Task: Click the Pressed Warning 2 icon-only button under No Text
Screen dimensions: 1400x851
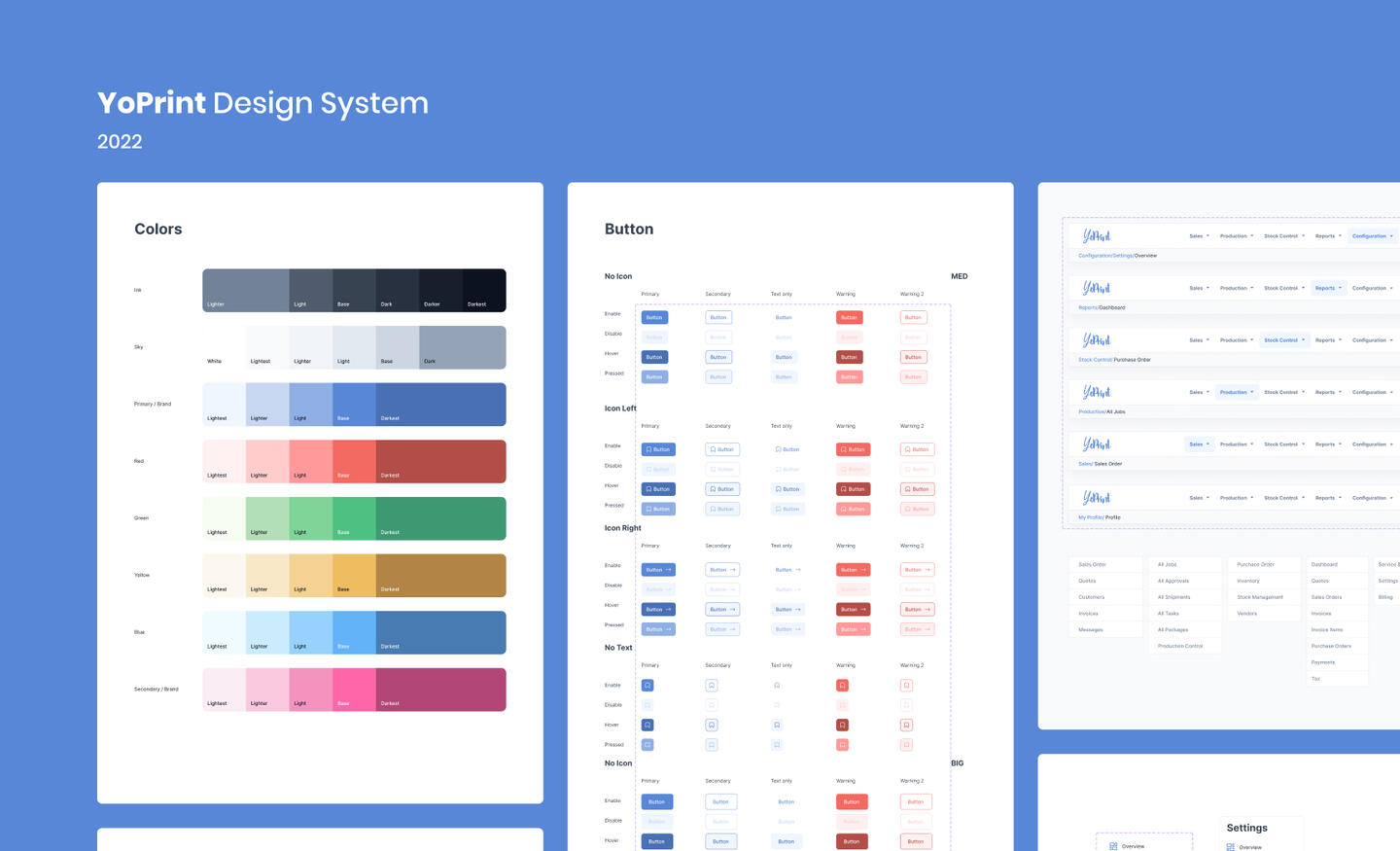Action: (x=906, y=745)
